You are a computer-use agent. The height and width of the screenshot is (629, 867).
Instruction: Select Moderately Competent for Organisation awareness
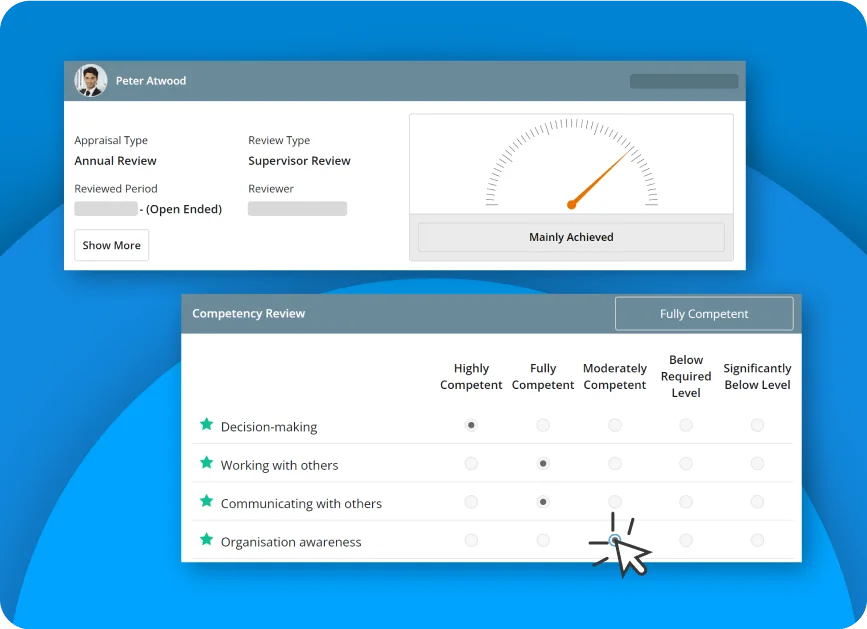point(615,540)
